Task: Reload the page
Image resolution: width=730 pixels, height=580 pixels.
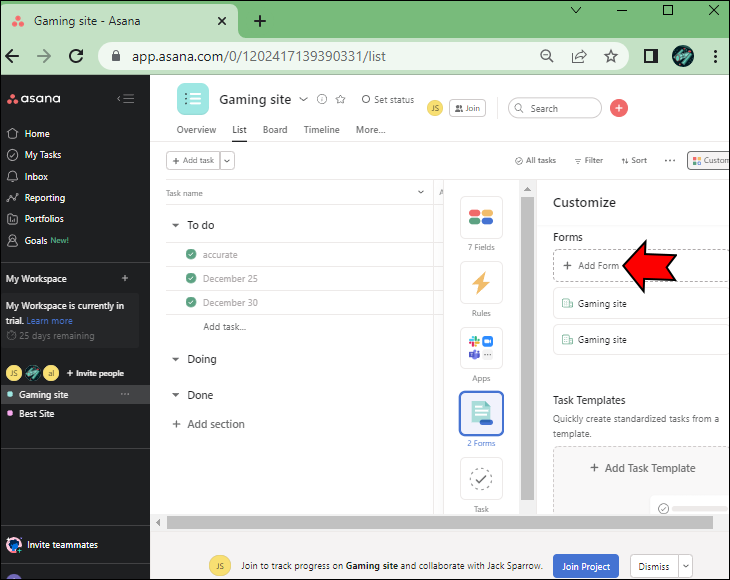Action: 76,56
